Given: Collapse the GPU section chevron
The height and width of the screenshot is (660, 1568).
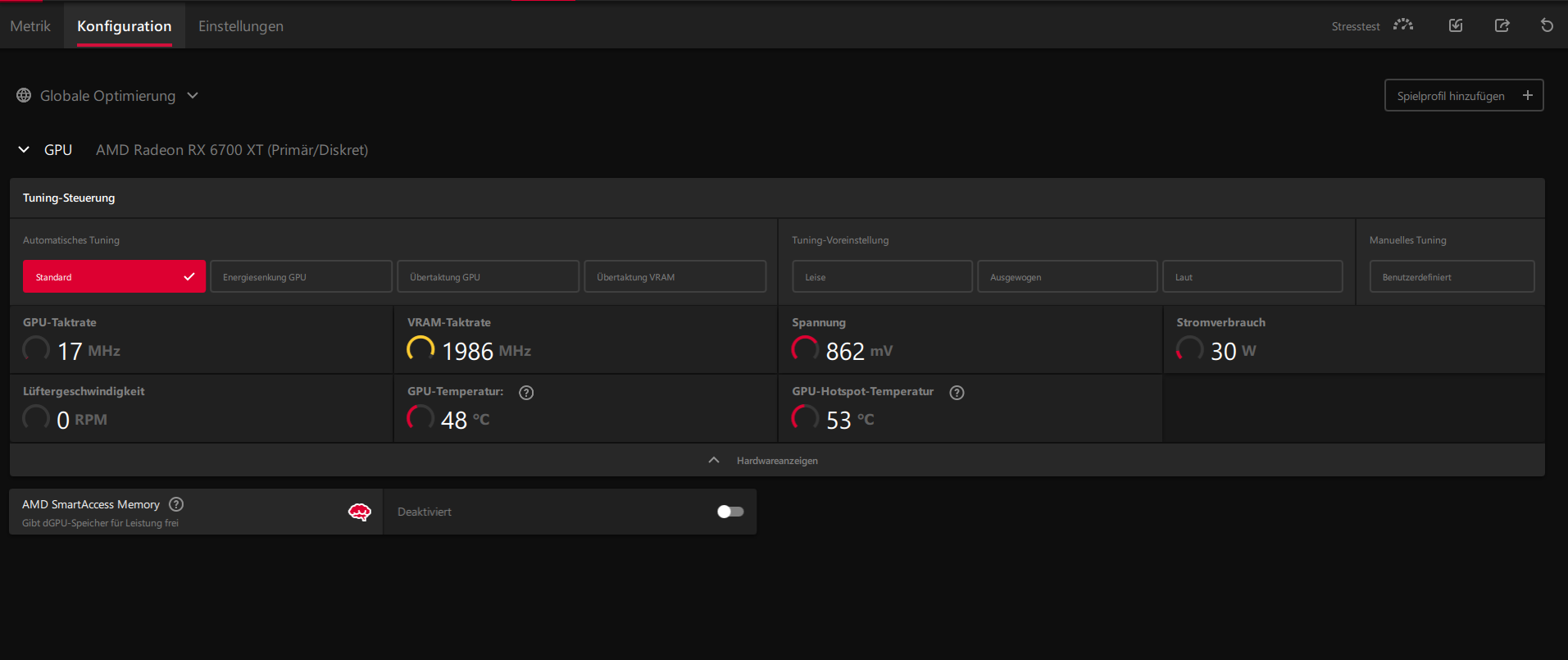Looking at the screenshot, I should 24,149.
